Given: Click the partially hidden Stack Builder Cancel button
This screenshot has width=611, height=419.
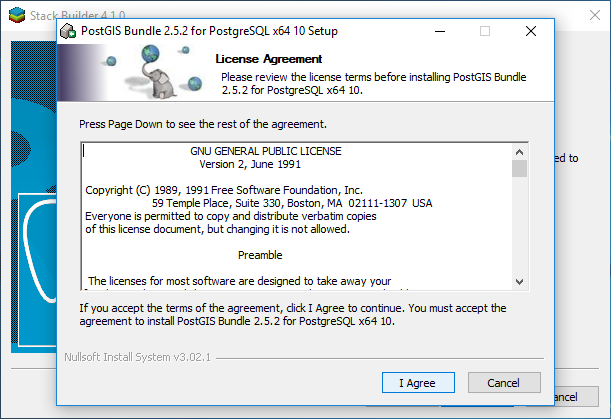Looking at the screenshot, I should (x=577, y=397).
